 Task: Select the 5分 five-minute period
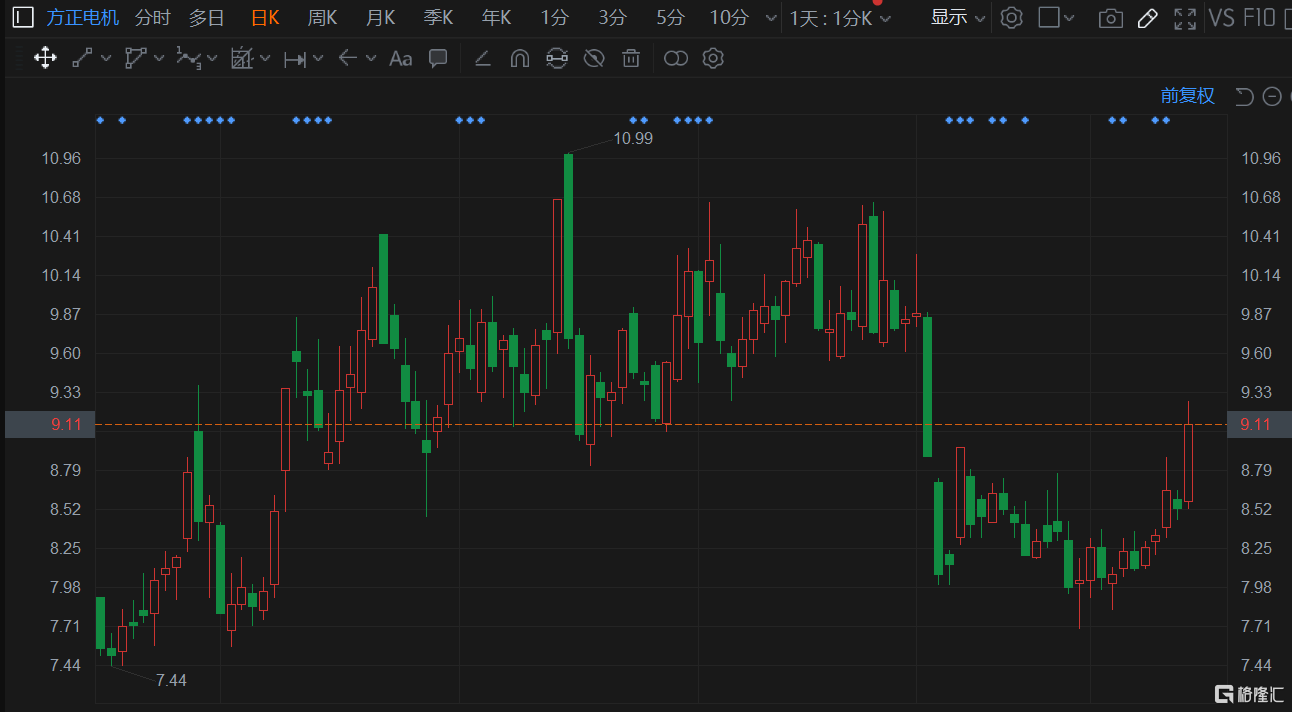[x=670, y=17]
